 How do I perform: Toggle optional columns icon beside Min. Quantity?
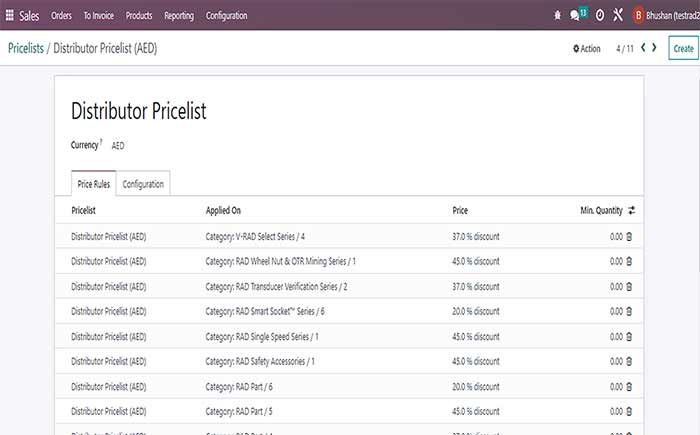[631, 210]
